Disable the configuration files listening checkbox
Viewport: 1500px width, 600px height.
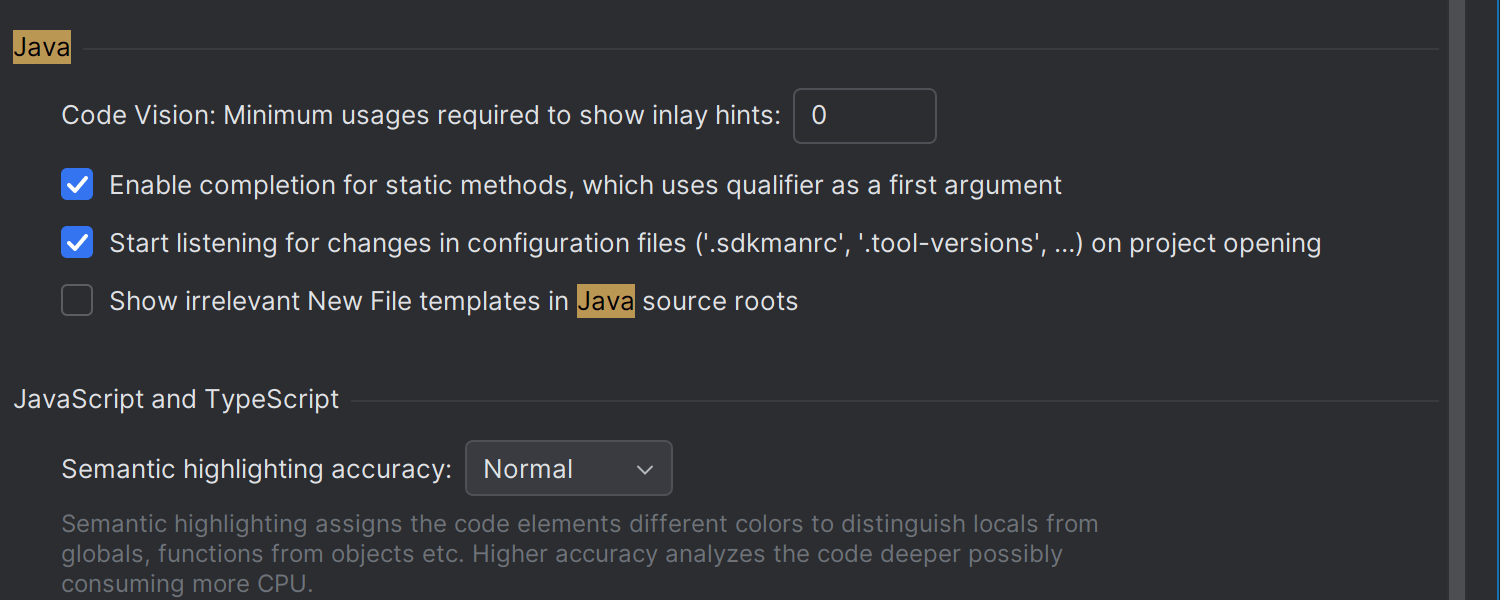pos(77,243)
